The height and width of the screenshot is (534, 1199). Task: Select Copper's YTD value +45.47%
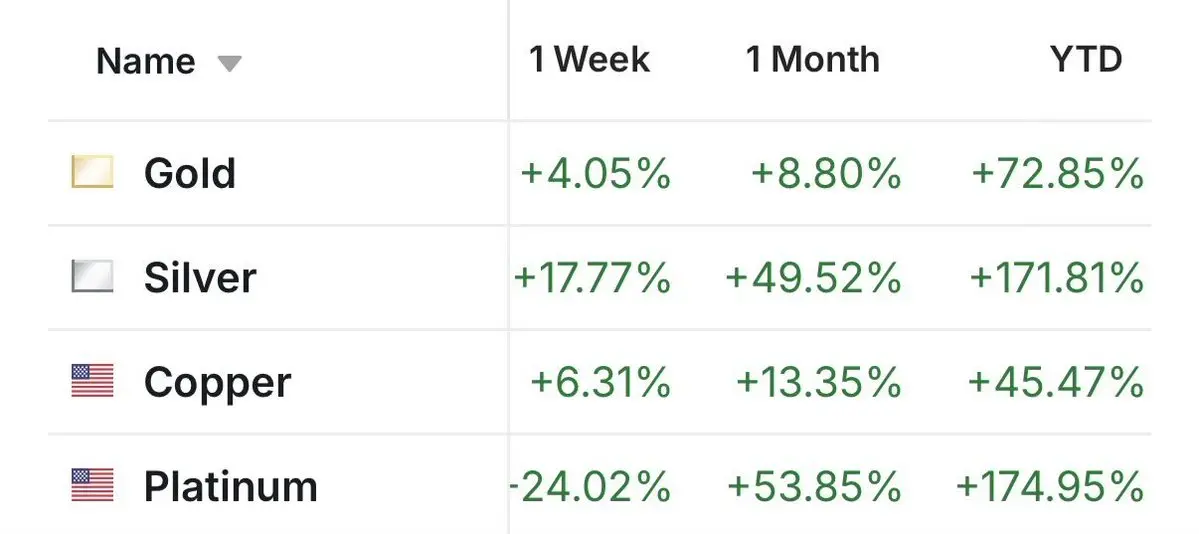click(x=1058, y=383)
